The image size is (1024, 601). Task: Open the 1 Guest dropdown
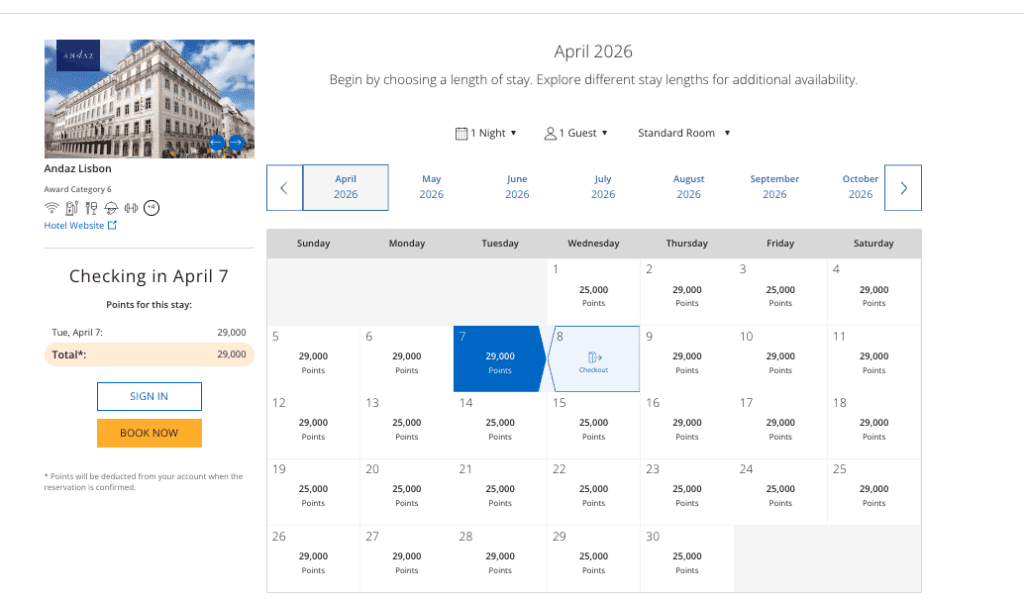click(x=576, y=132)
